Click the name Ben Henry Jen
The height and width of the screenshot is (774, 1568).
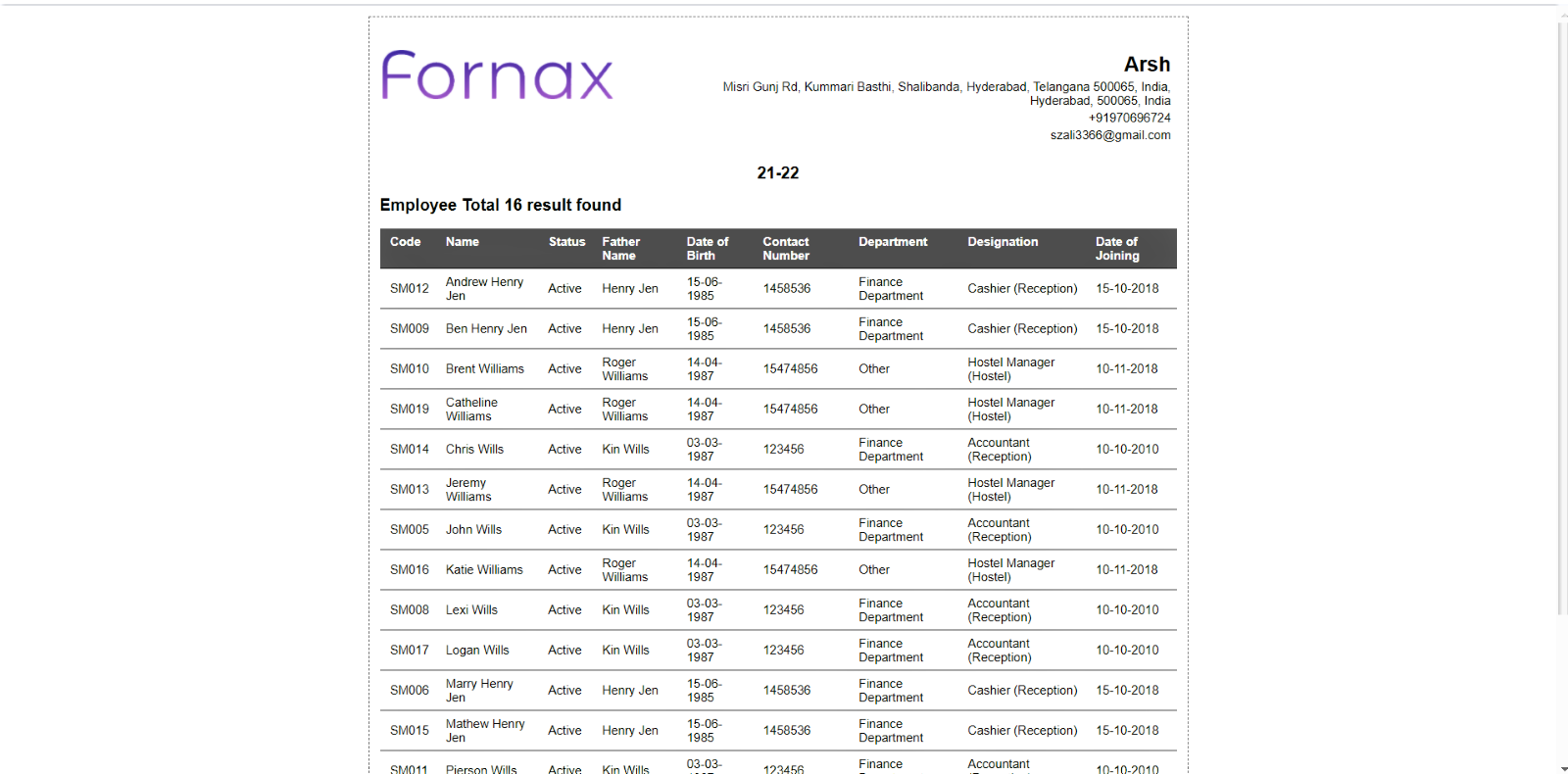pyautogui.click(x=486, y=329)
